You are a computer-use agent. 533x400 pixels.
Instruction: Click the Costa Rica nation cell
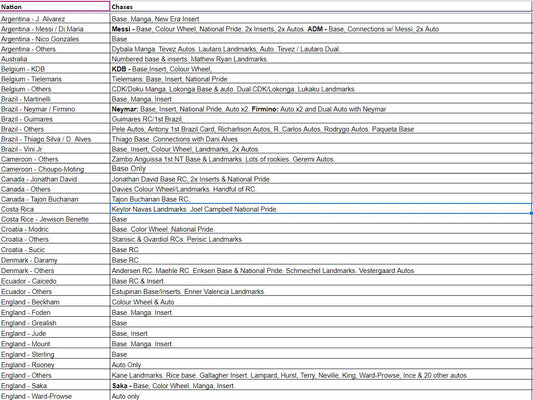coord(55,209)
